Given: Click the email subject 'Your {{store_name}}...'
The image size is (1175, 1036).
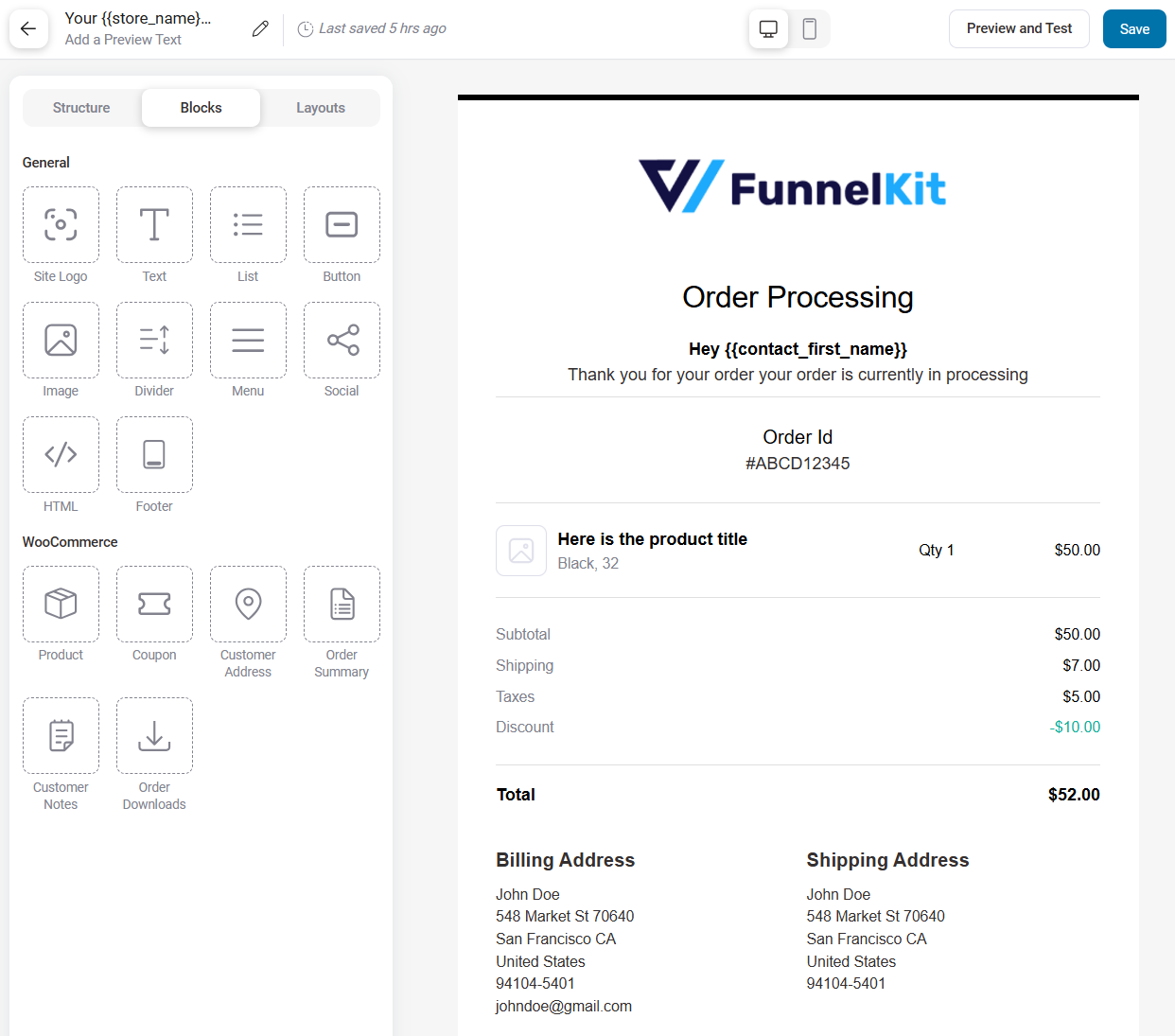Looking at the screenshot, I should click(138, 18).
